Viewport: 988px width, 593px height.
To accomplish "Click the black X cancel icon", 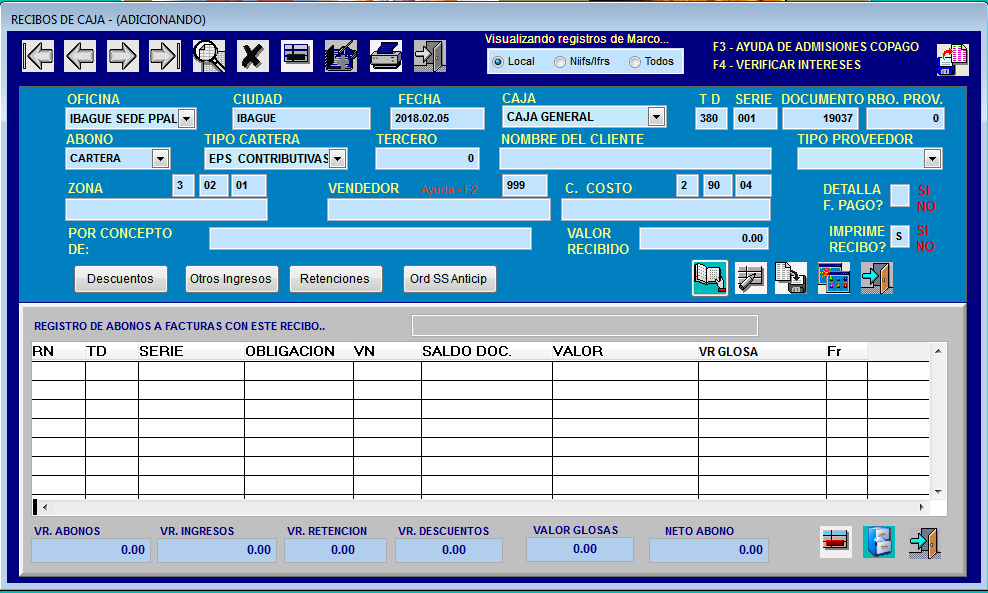I will pyautogui.click(x=253, y=56).
